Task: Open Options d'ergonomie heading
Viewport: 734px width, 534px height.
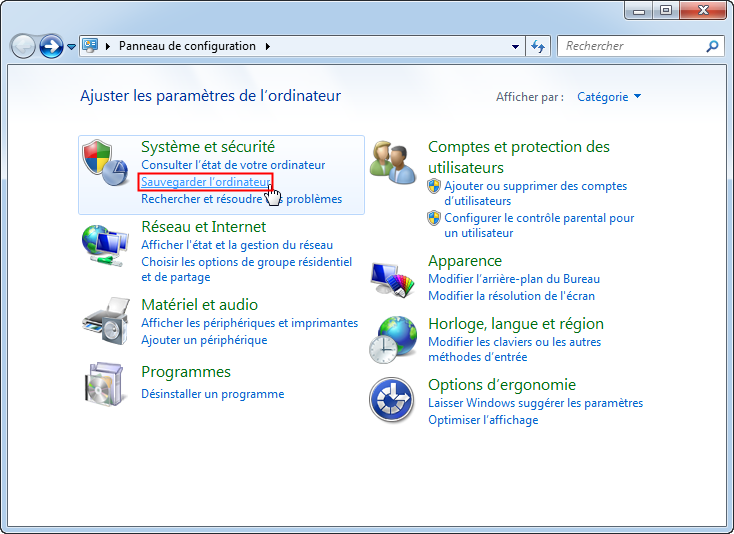Action: (x=502, y=385)
